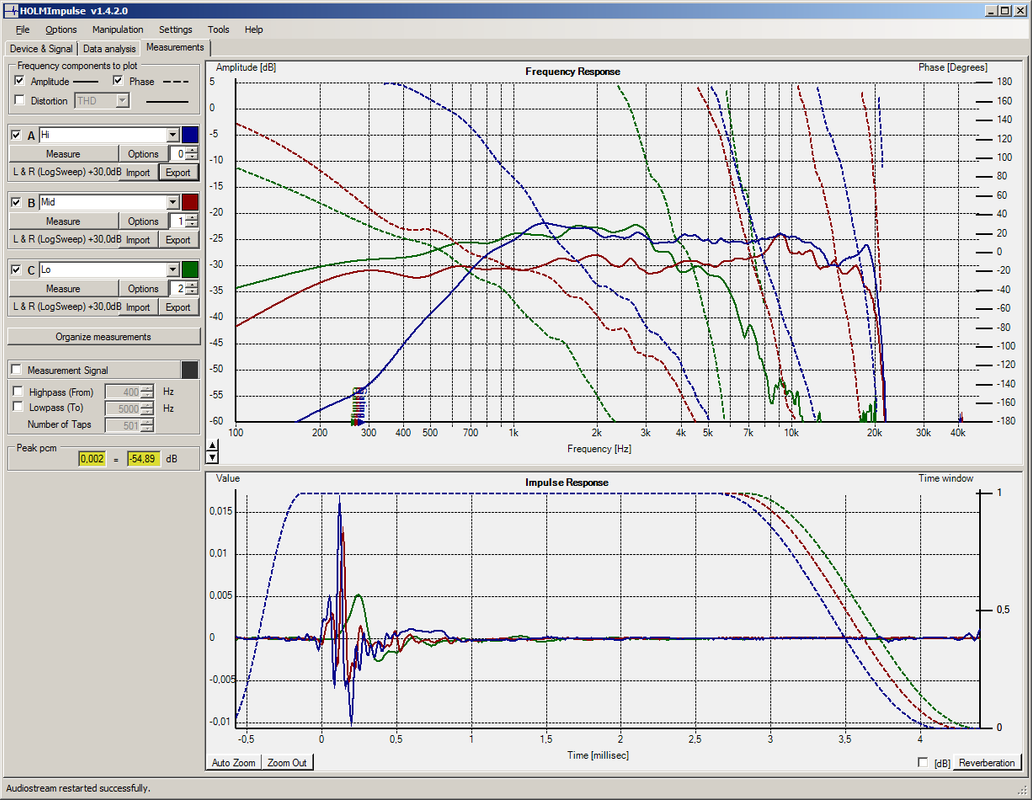
Task: Click Measure for measurement A
Action: [63, 154]
